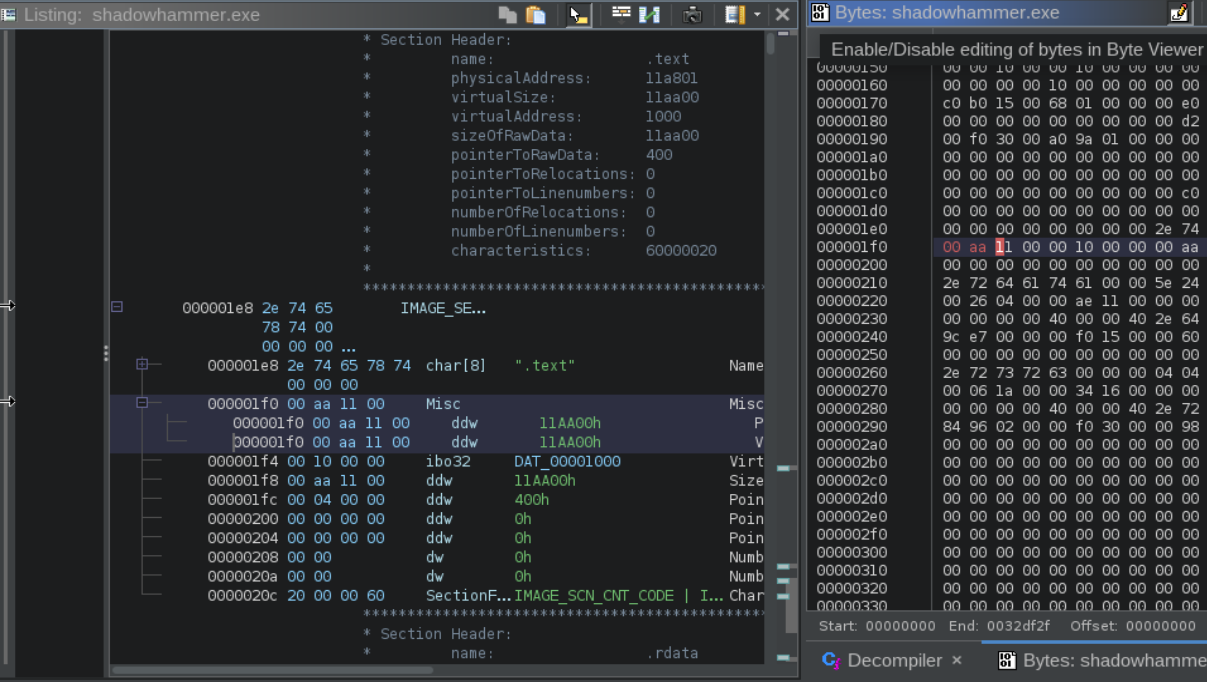Click the pointerToRawData comment line
The height and width of the screenshot is (682, 1207).
518,154
